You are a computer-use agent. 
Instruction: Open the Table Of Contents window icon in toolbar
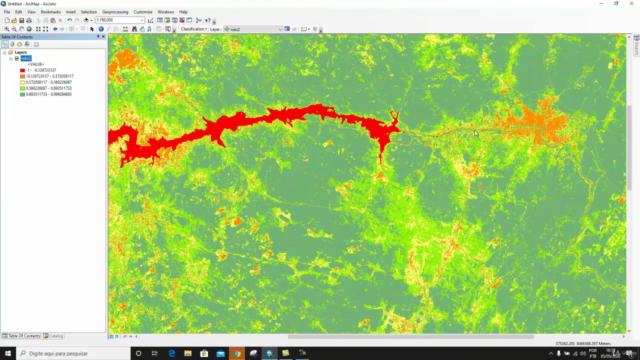click(160, 20)
